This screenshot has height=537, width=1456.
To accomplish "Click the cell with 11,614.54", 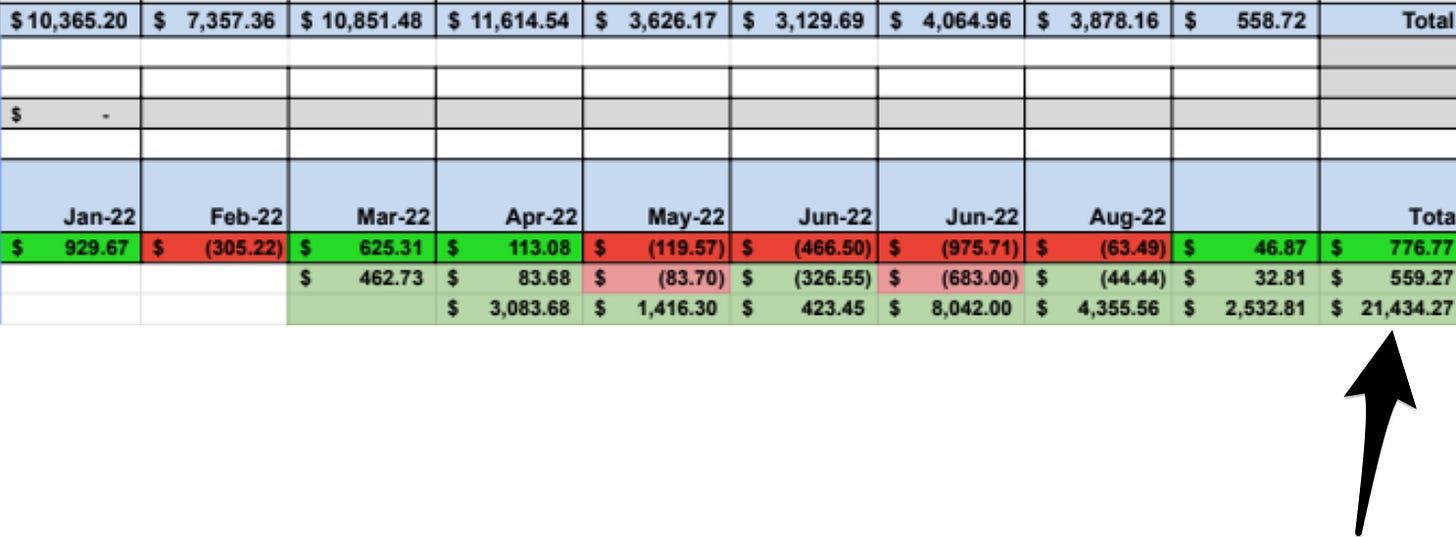I will click(509, 20).
